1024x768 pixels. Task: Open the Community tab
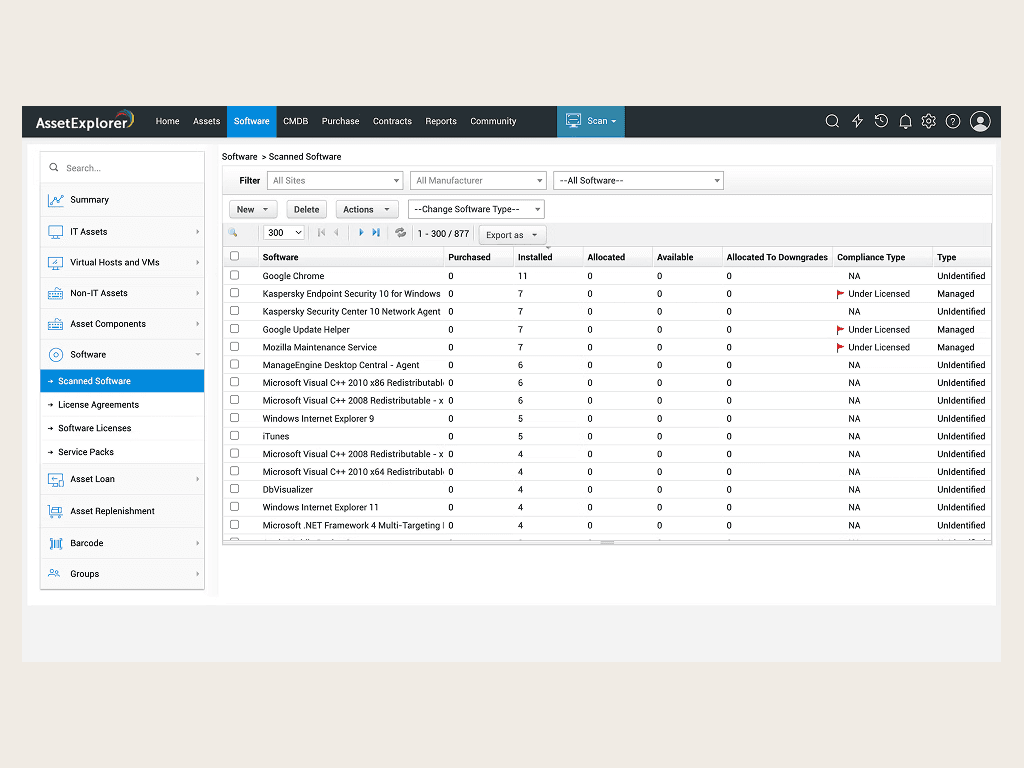click(493, 121)
